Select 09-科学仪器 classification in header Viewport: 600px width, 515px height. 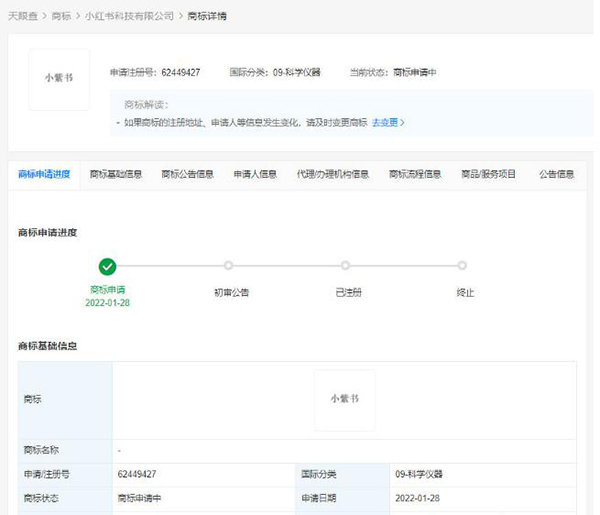click(x=297, y=72)
